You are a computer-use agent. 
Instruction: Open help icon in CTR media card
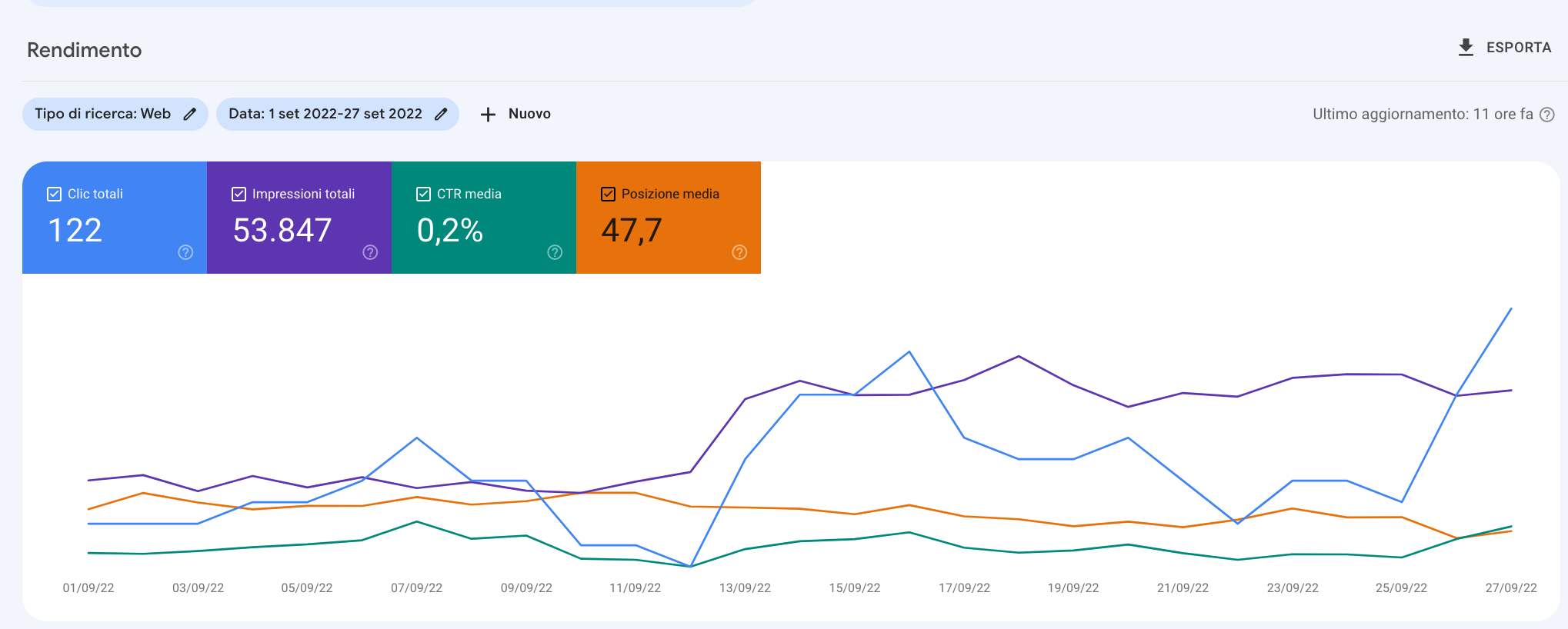[555, 252]
